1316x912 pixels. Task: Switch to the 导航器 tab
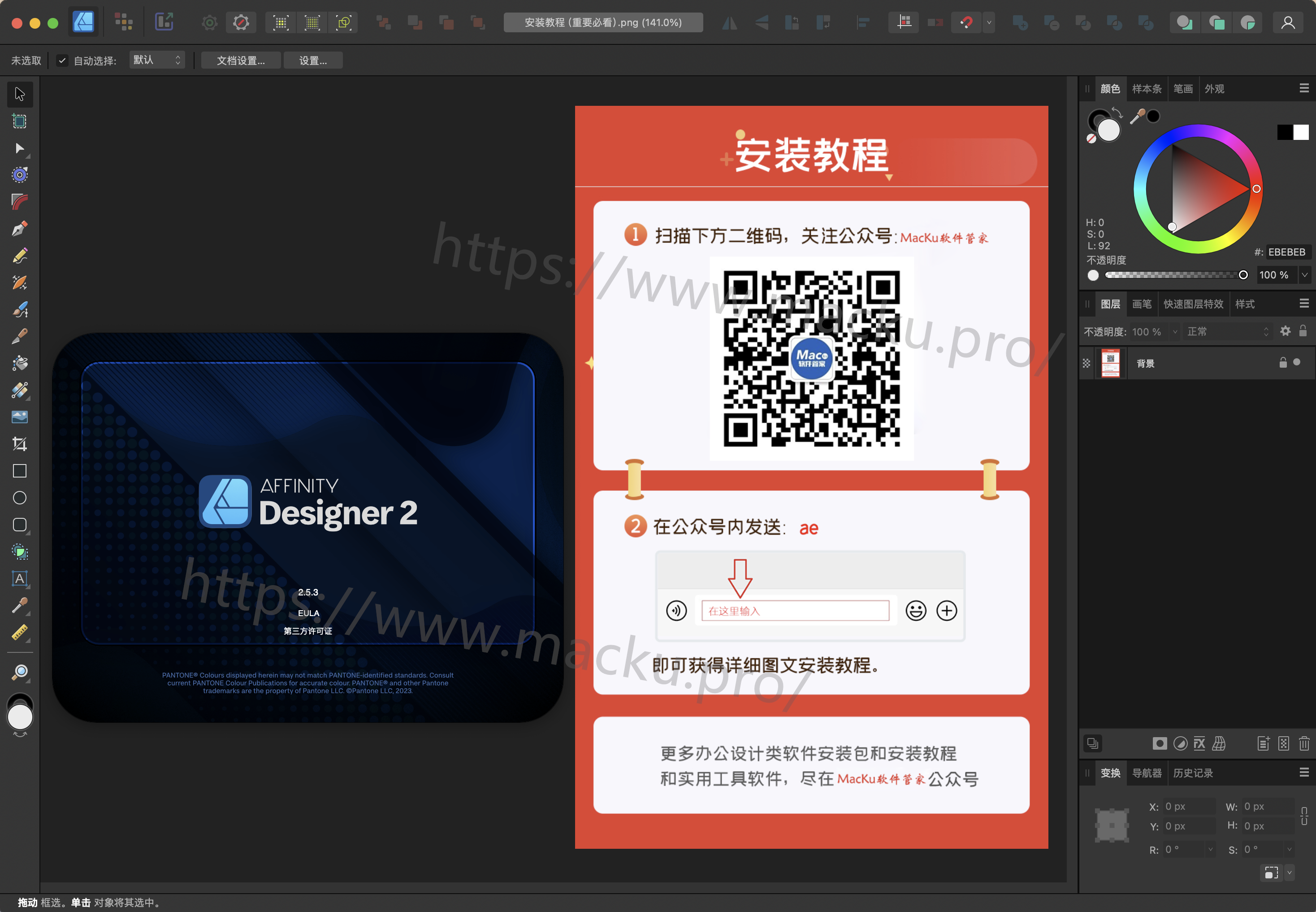(1147, 773)
